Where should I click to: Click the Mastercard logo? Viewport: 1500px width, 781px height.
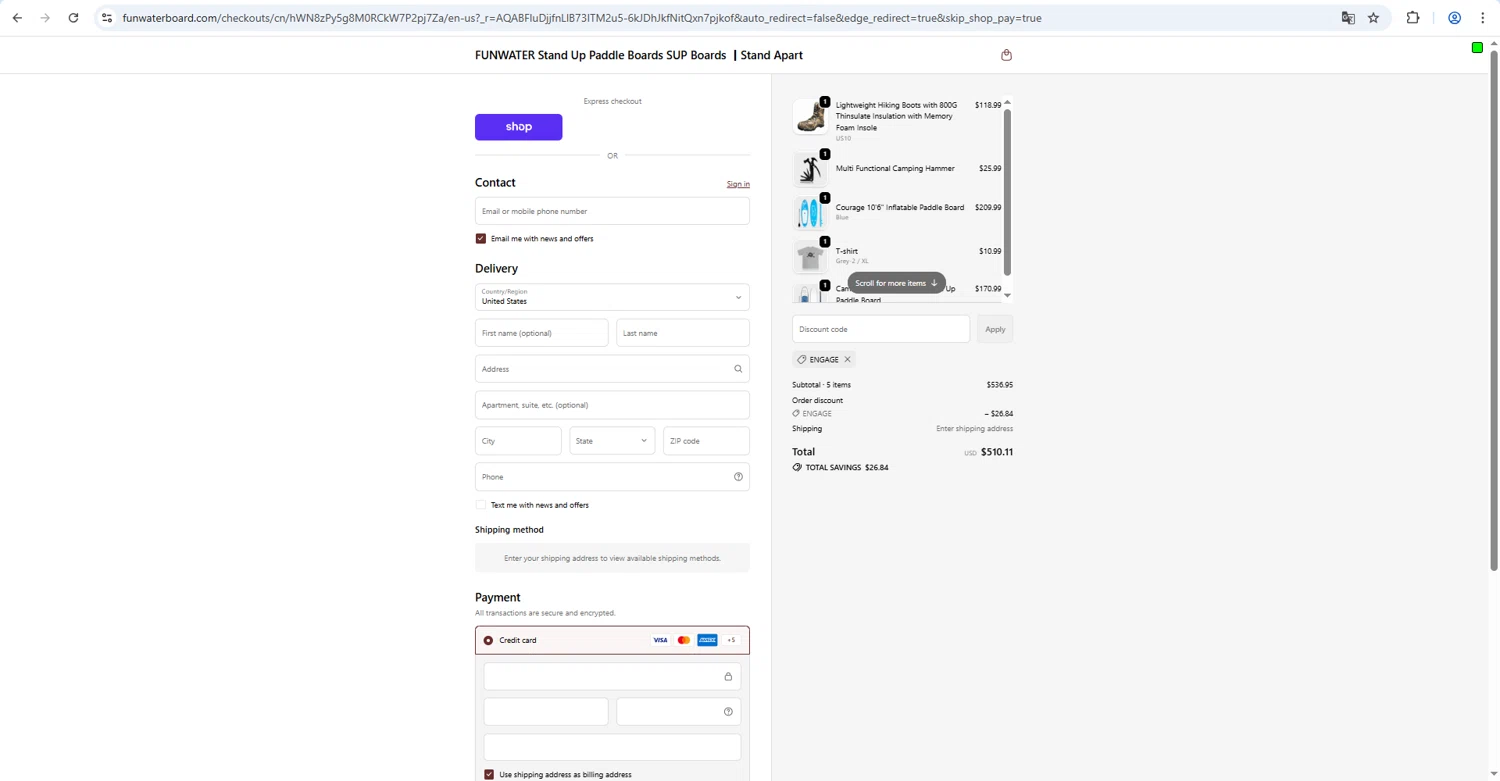click(684, 640)
